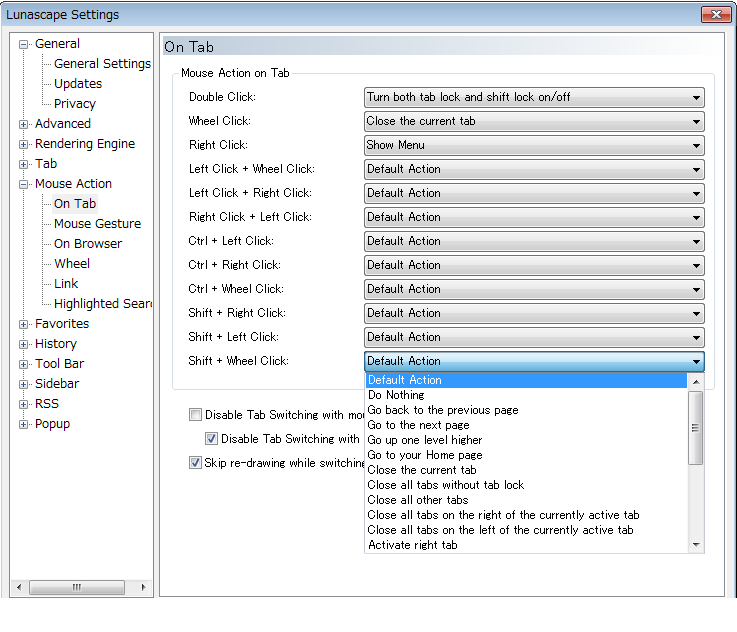Uncheck Skip re-drawing while switching
The image size is (737, 632).
tap(195, 463)
